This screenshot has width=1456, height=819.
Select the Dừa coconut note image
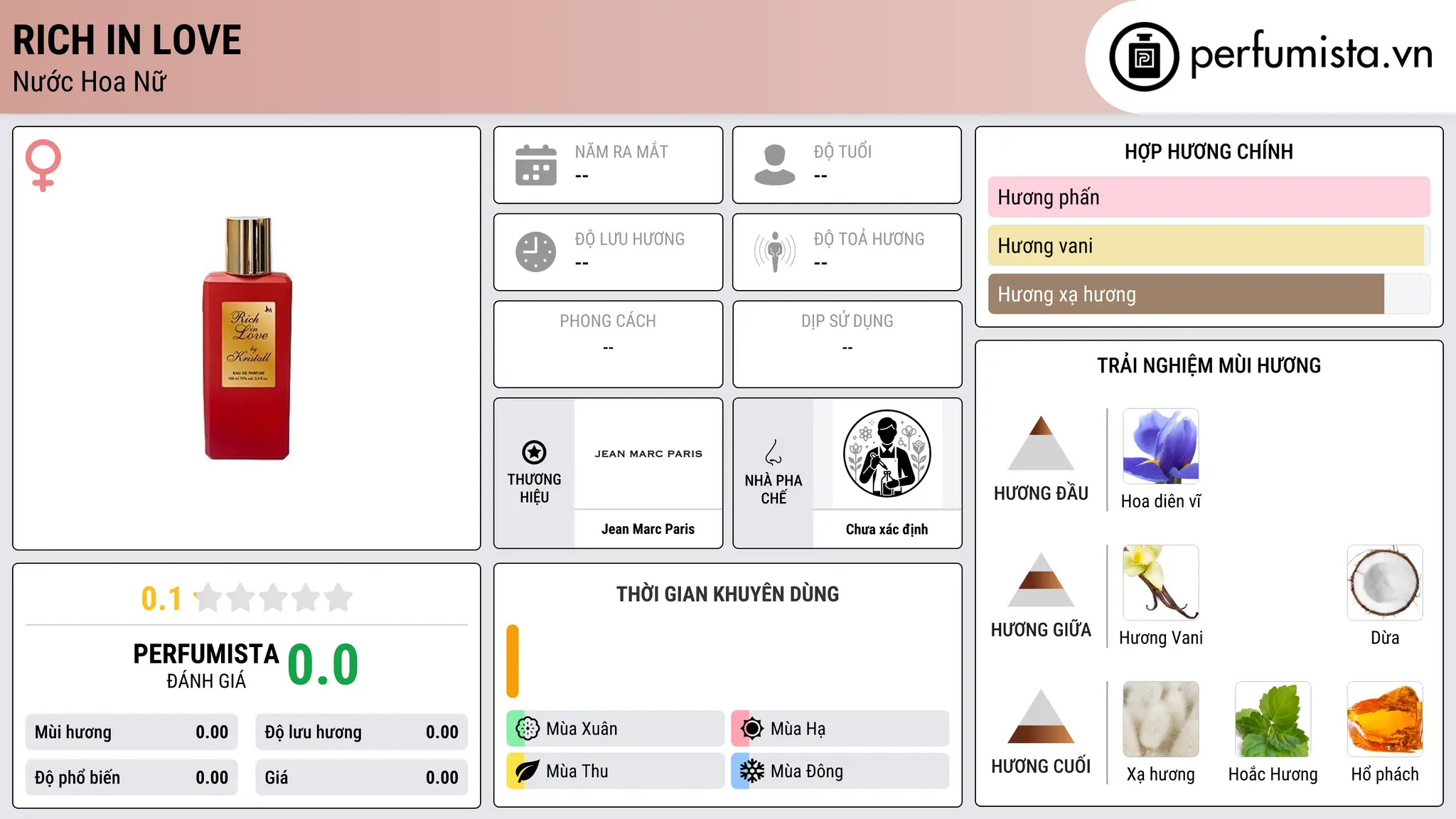(x=1385, y=583)
